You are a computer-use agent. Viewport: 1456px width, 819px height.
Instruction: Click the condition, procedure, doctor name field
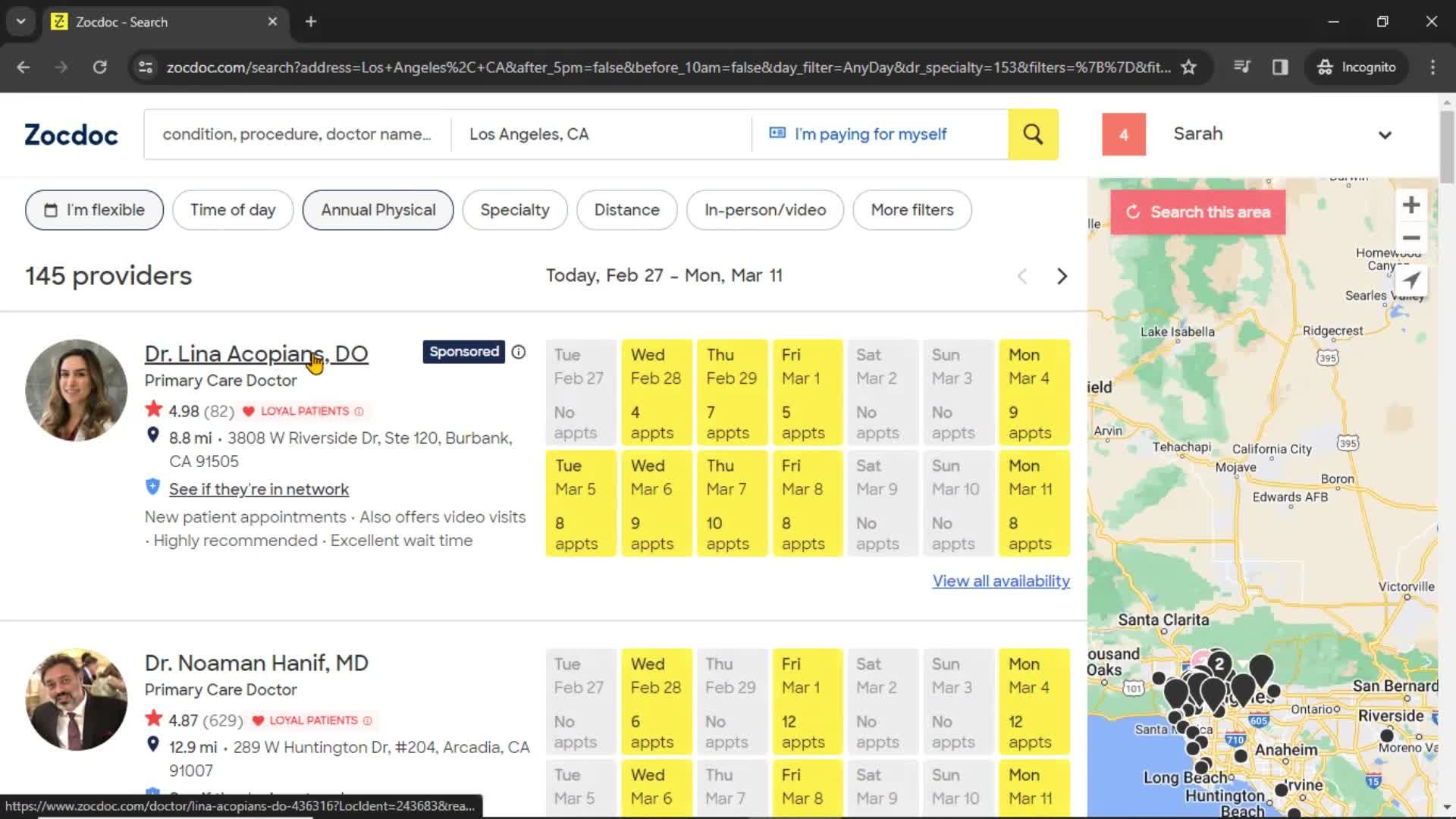(297, 134)
